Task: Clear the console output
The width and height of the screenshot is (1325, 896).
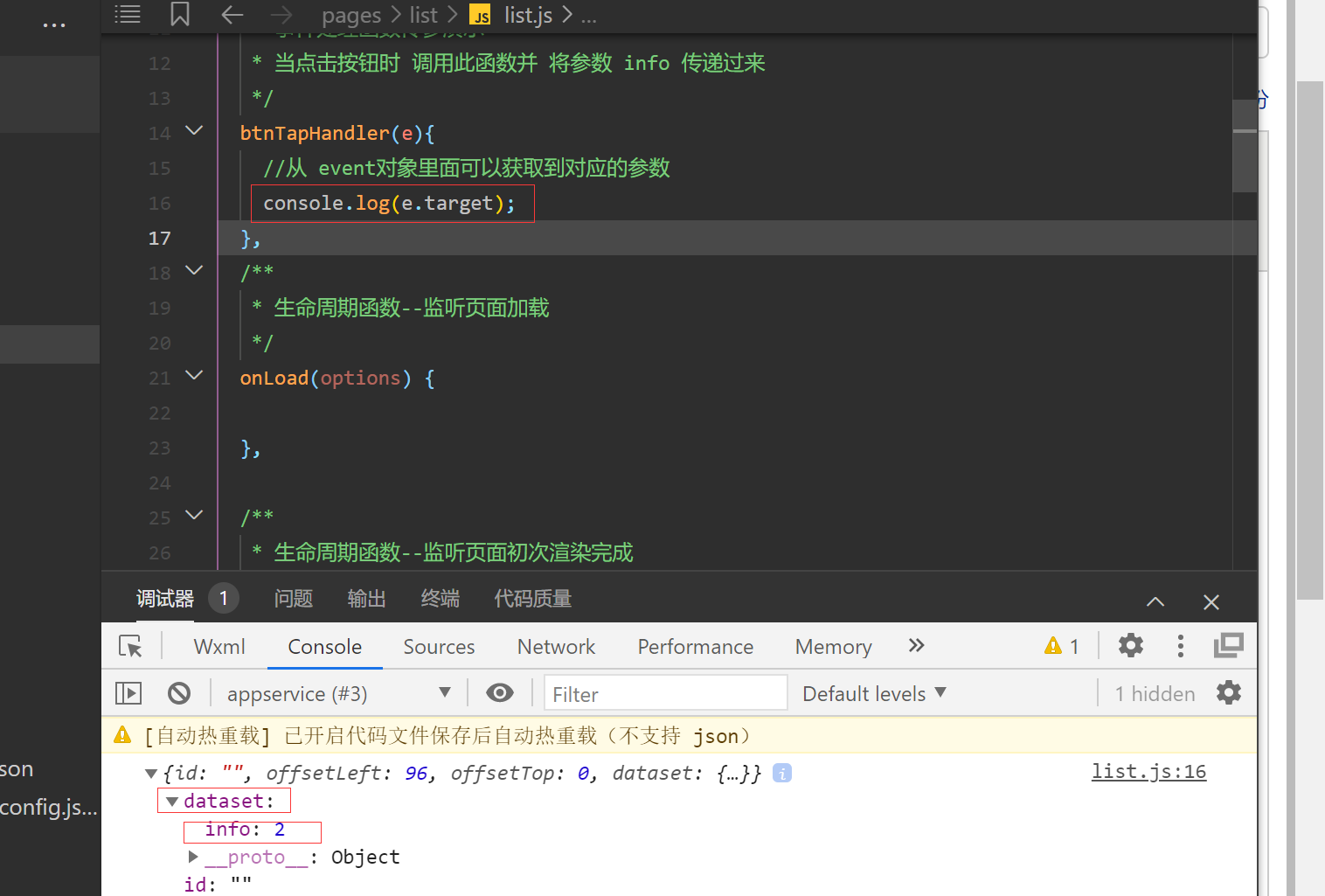Action: point(179,692)
